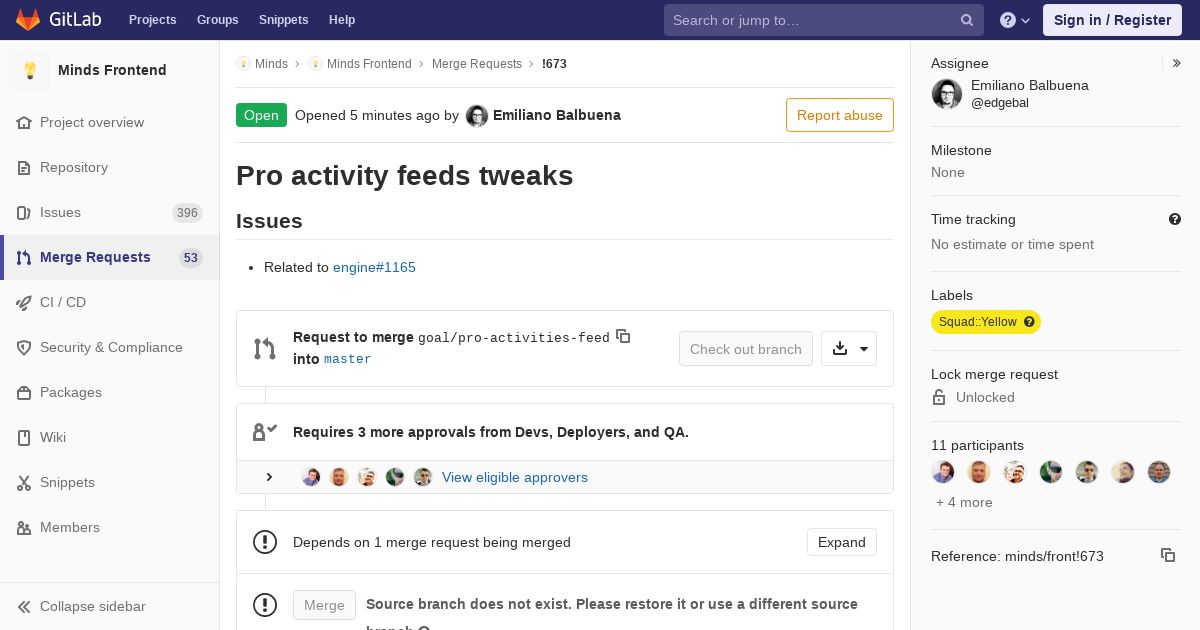The width and height of the screenshot is (1200, 630).
Task: Expand the merge request dependencies section
Action: [x=842, y=542]
